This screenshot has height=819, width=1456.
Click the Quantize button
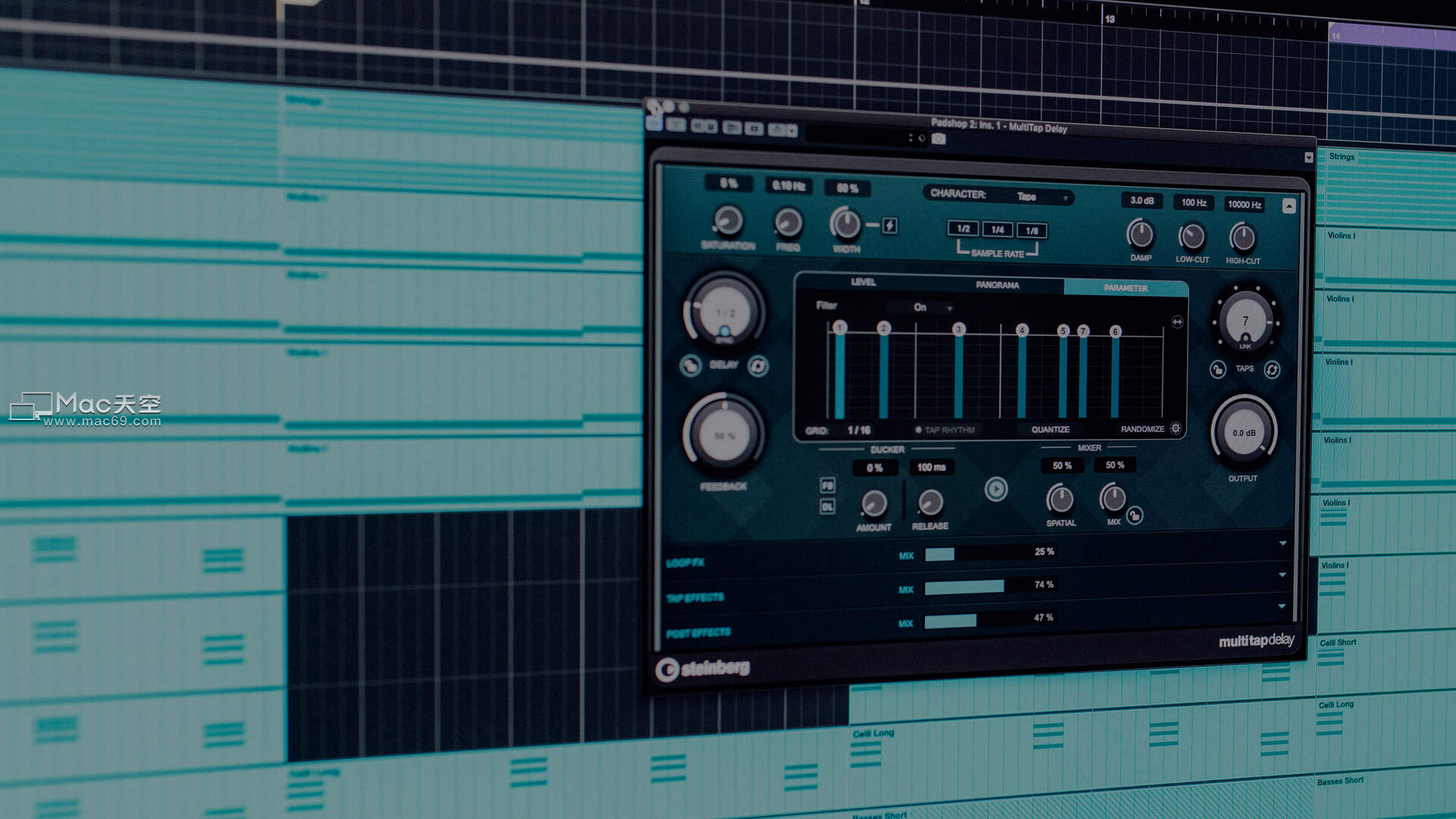click(1050, 429)
